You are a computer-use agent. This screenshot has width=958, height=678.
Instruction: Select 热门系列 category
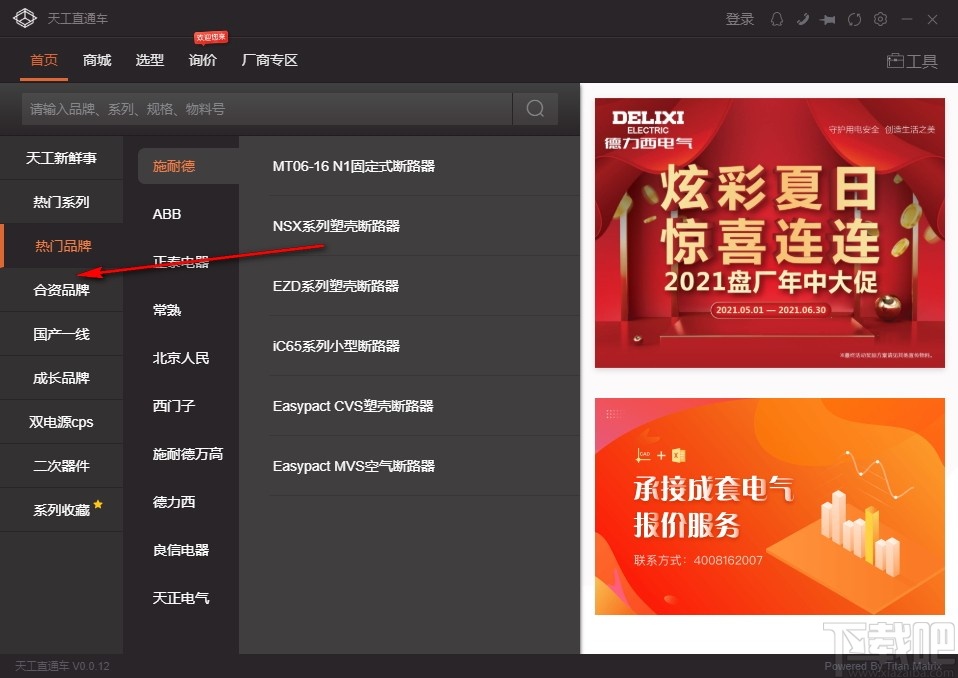tap(61, 202)
